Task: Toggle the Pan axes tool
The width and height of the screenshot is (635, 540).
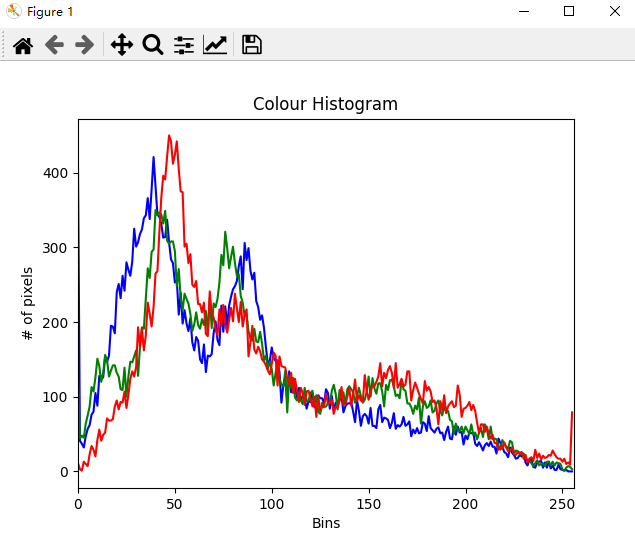Action: [121, 45]
